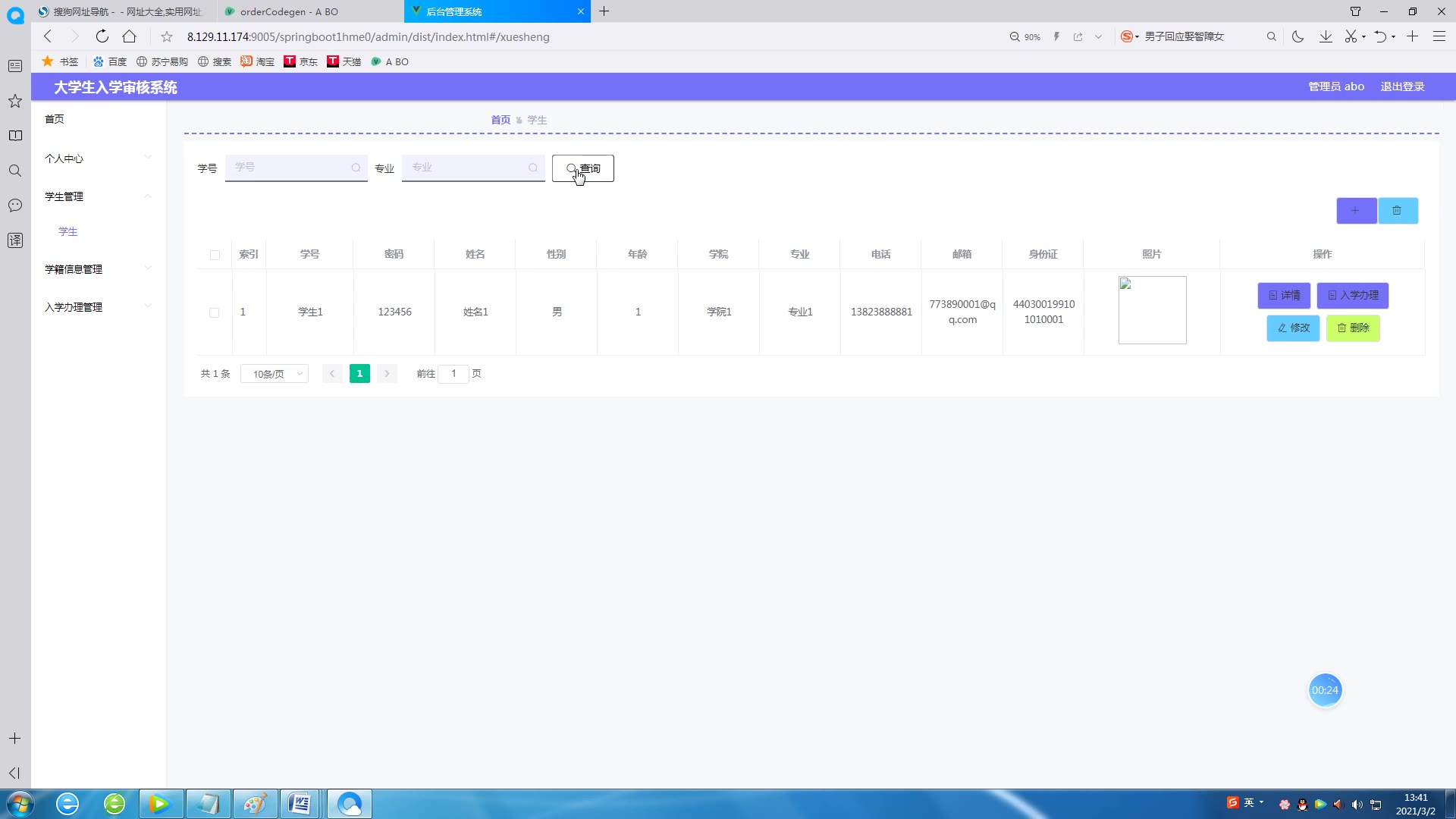Check the row checkbox for 学生1
The height and width of the screenshot is (819, 1456).
[215, 312]
